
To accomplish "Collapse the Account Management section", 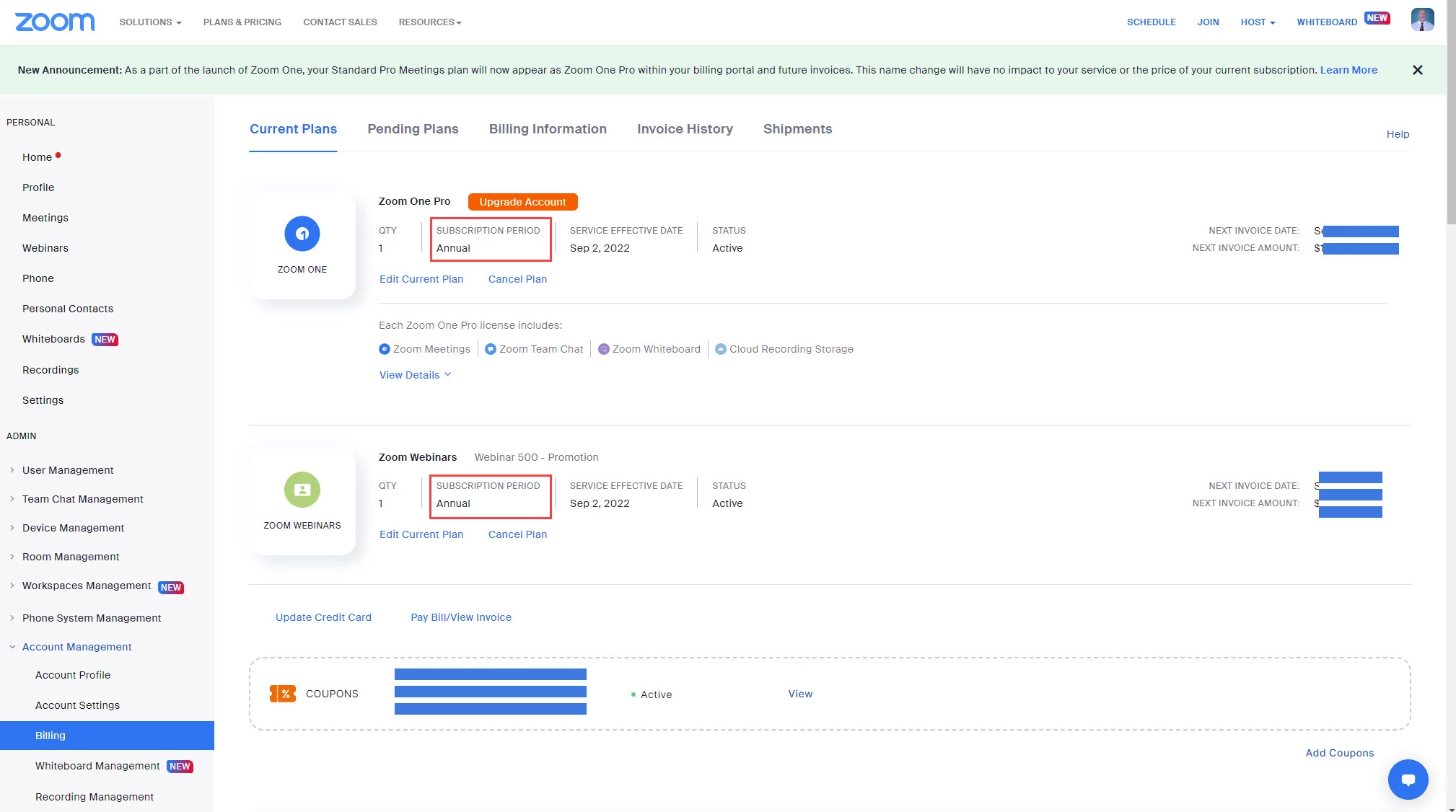I will [x=76, y=647].
